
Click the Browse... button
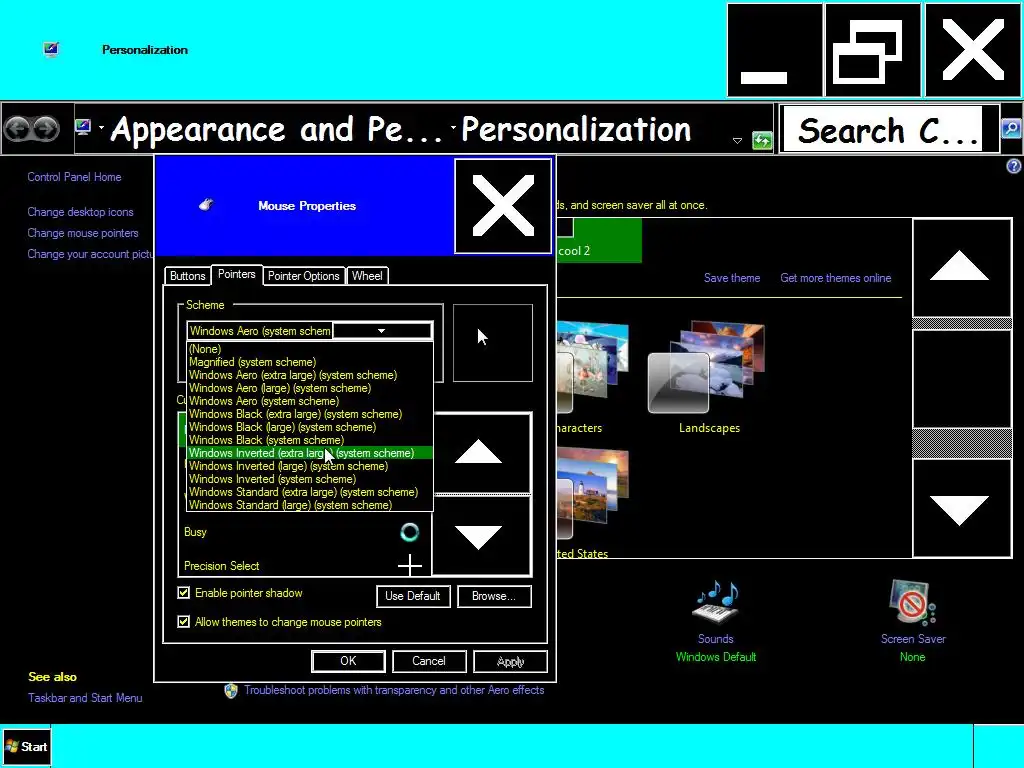tap(494, 596)
